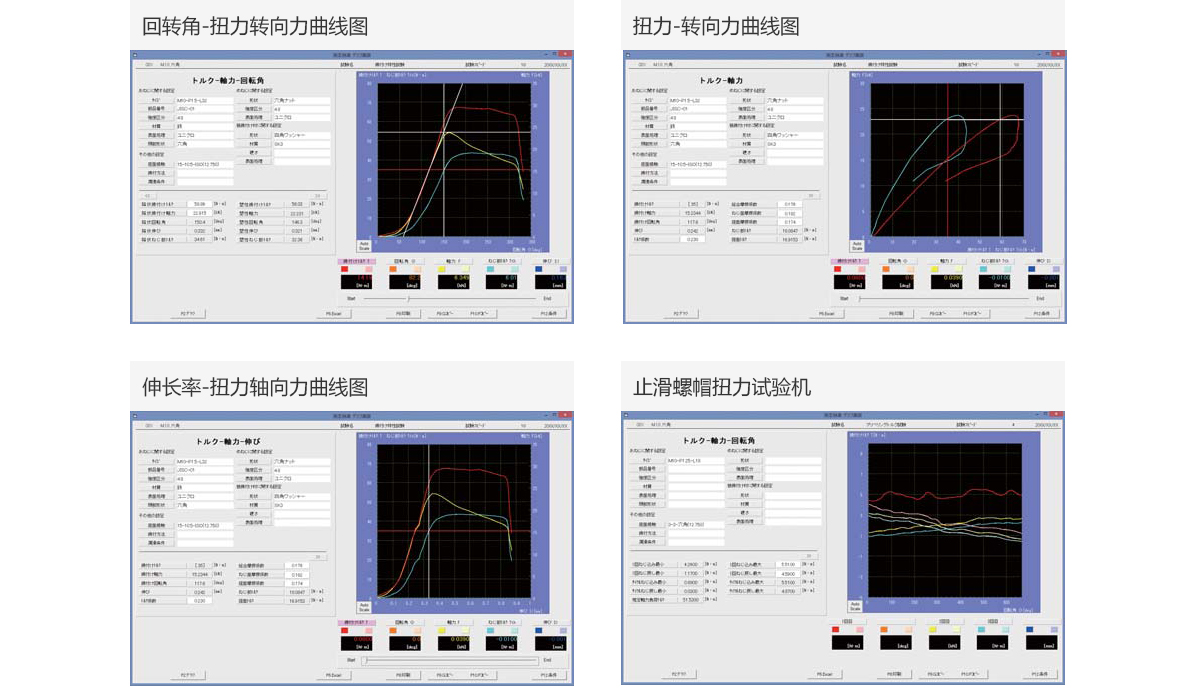
Task: Click the Start–End slider in the 扭力-转向力 window
Action: [x=944, y=299]
